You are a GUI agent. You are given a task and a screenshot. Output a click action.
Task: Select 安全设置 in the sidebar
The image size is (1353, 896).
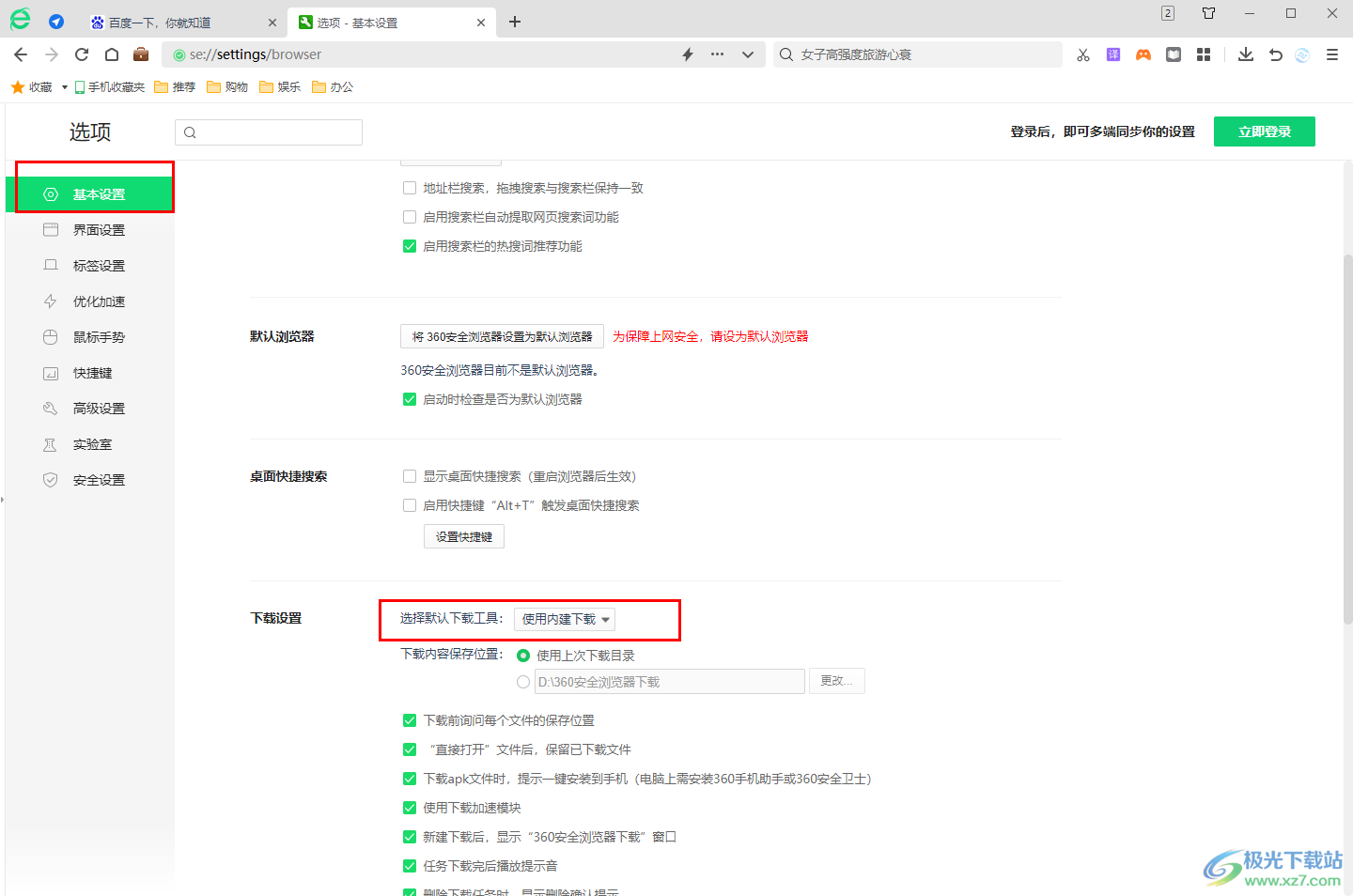click(90, 480)
